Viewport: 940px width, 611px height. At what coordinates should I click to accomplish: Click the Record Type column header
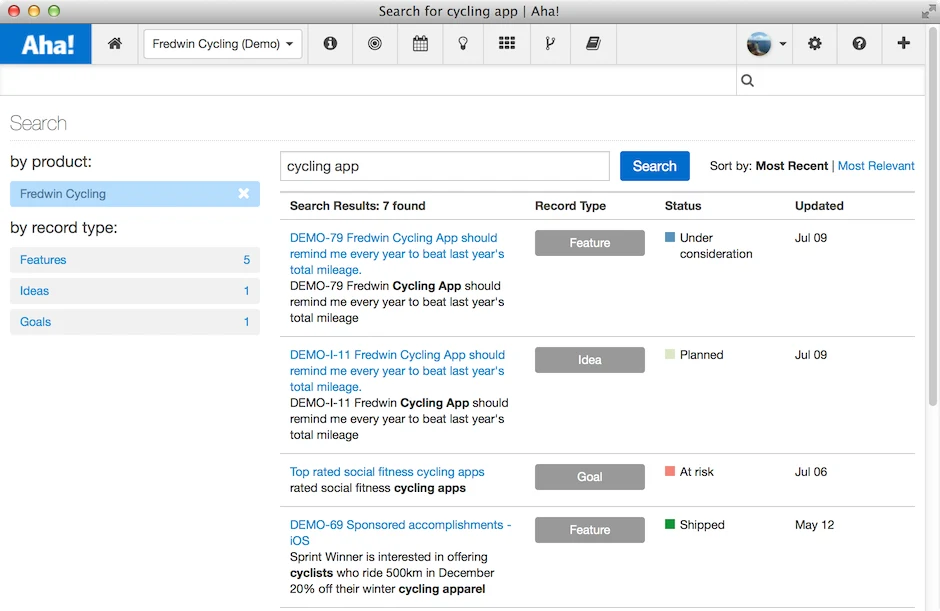(x=570, y=206)
